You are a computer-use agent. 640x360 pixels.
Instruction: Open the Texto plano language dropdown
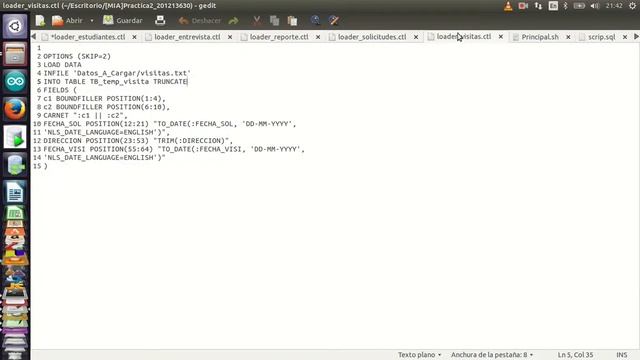[420, 355]
